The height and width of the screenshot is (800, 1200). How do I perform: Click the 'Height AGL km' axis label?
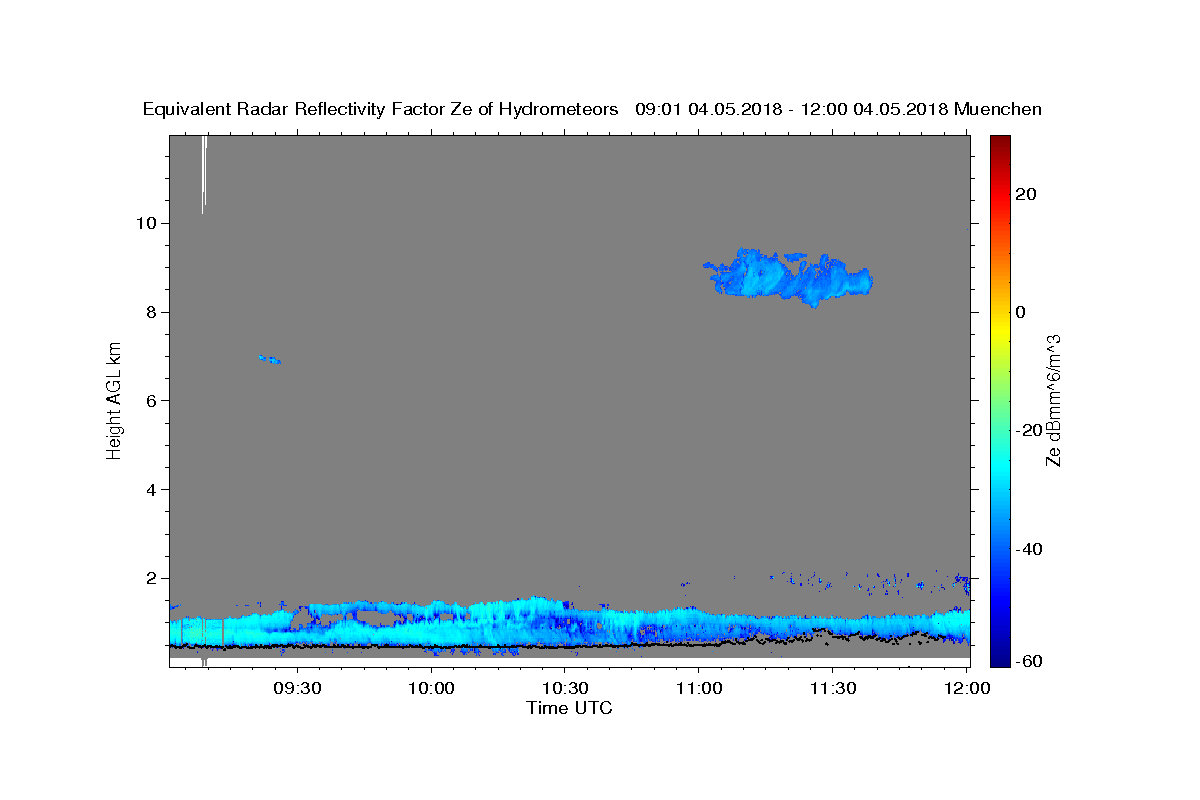[x=114, y=400]
